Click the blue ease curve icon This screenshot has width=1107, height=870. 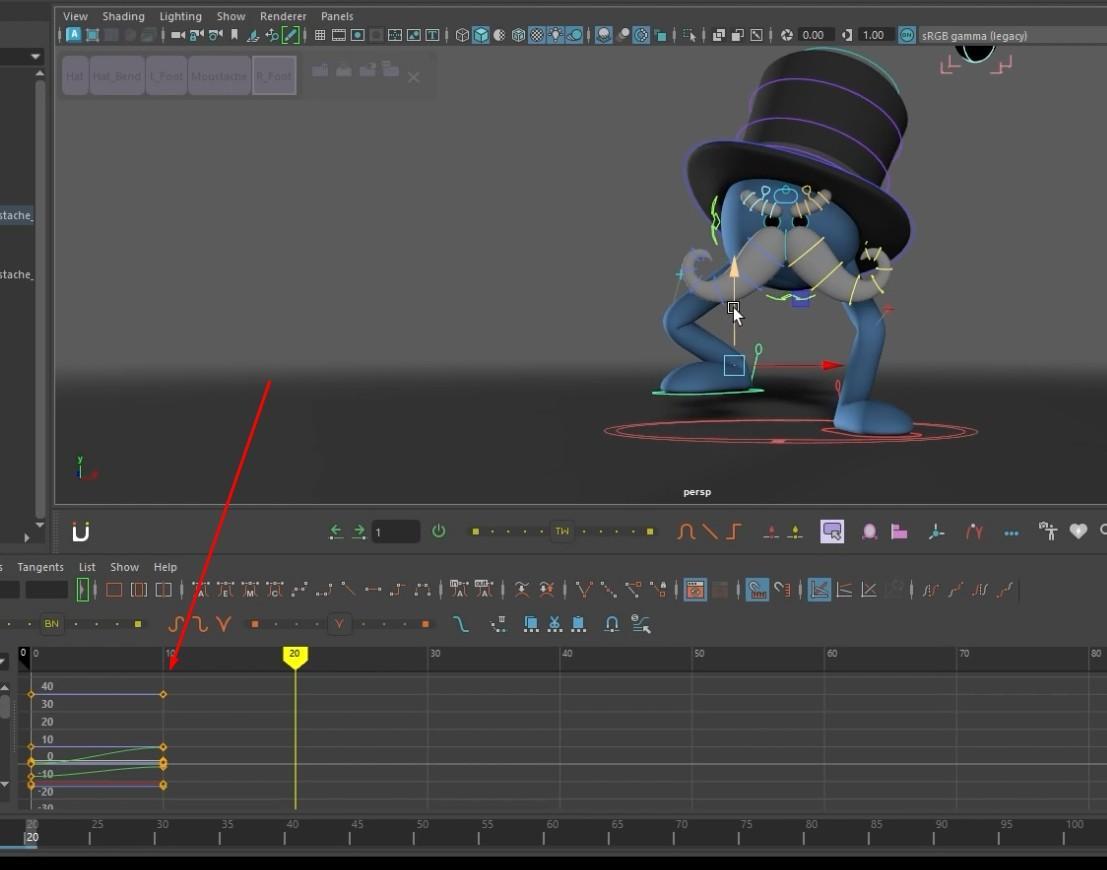460,624
